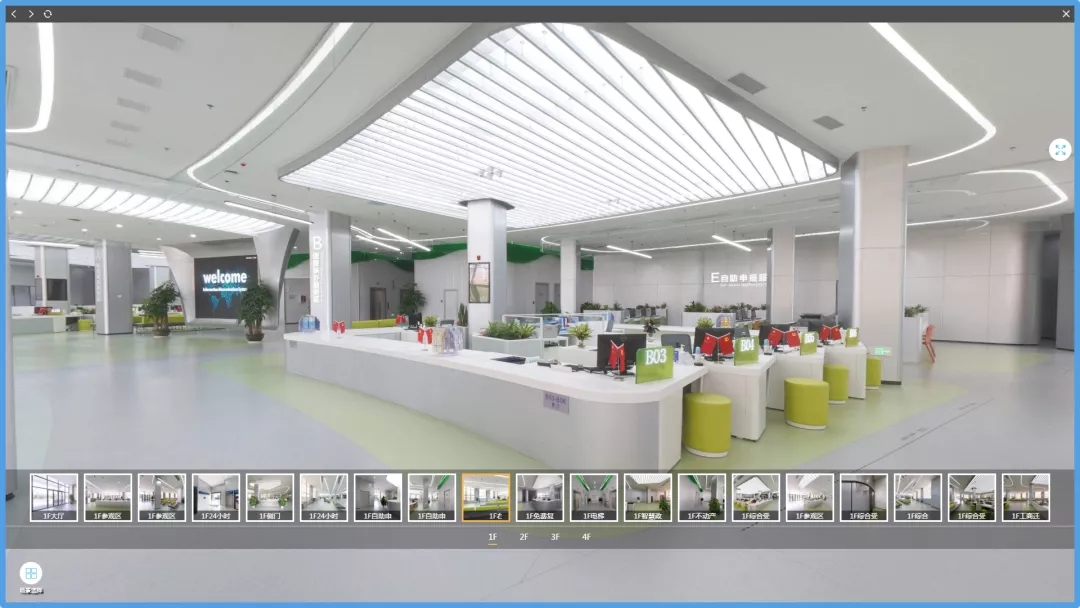
Task: Click the welcome screen in the panorama
Action: (225, 286)
